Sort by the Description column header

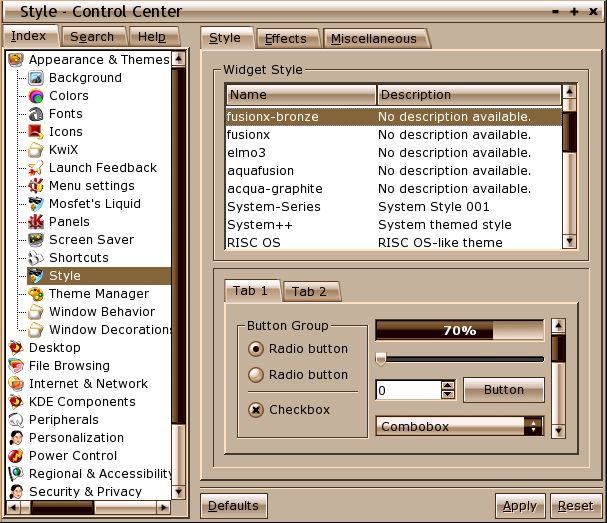coord(469,95)
